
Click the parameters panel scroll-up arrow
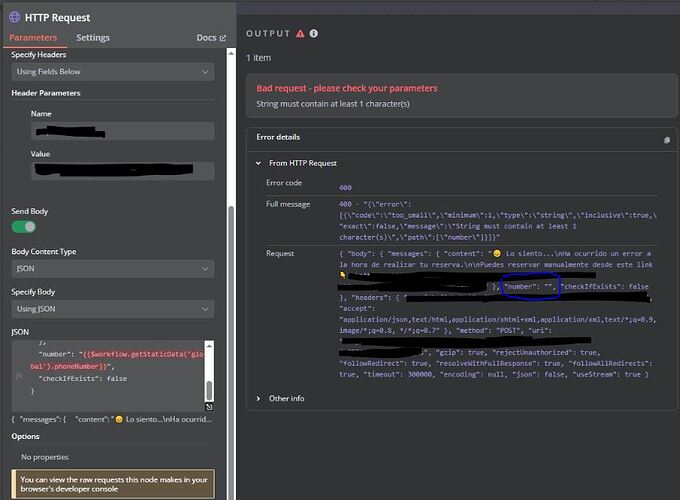coord(231,53)
